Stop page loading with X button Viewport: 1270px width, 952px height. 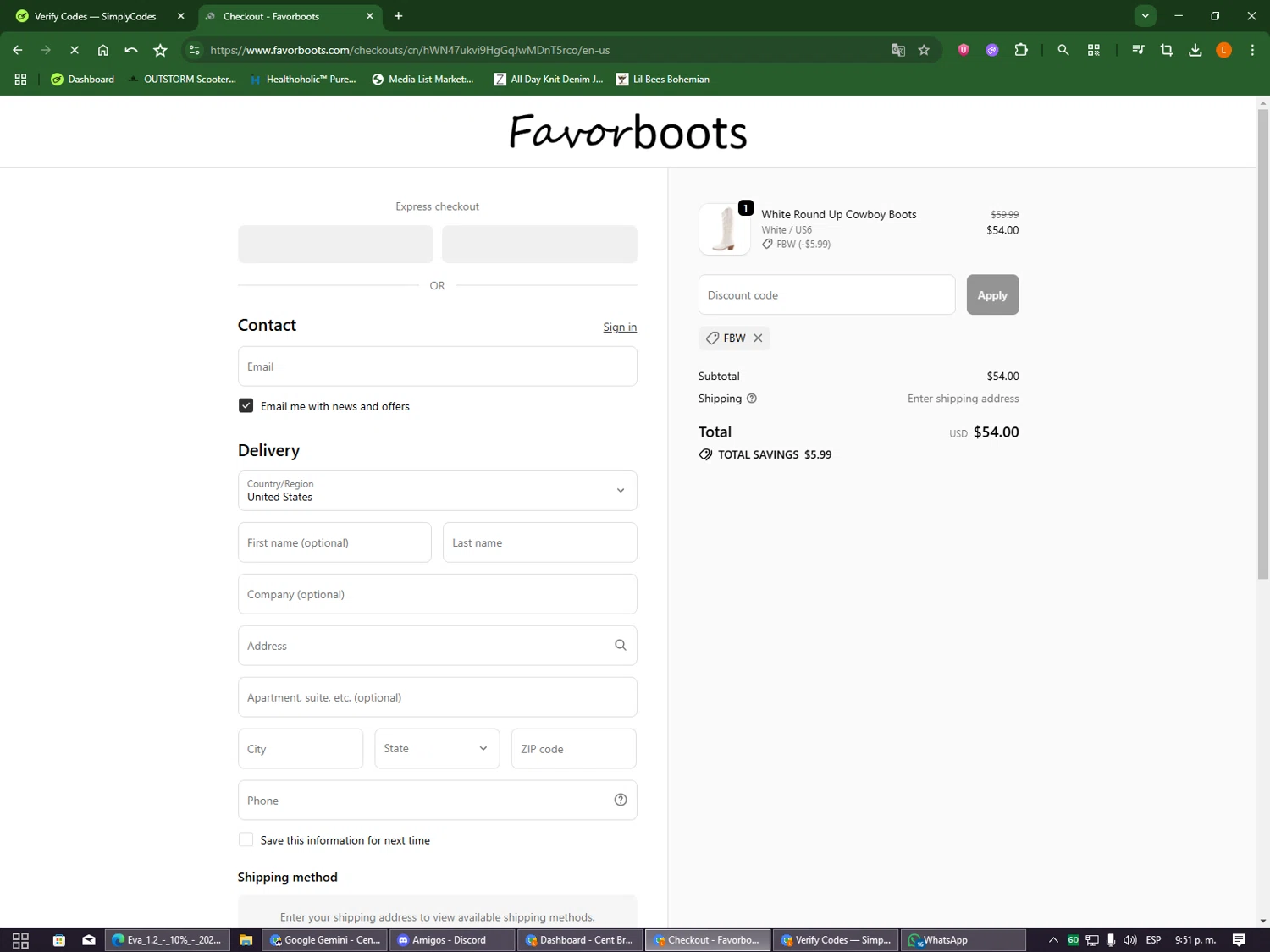(x=75, y=50)
